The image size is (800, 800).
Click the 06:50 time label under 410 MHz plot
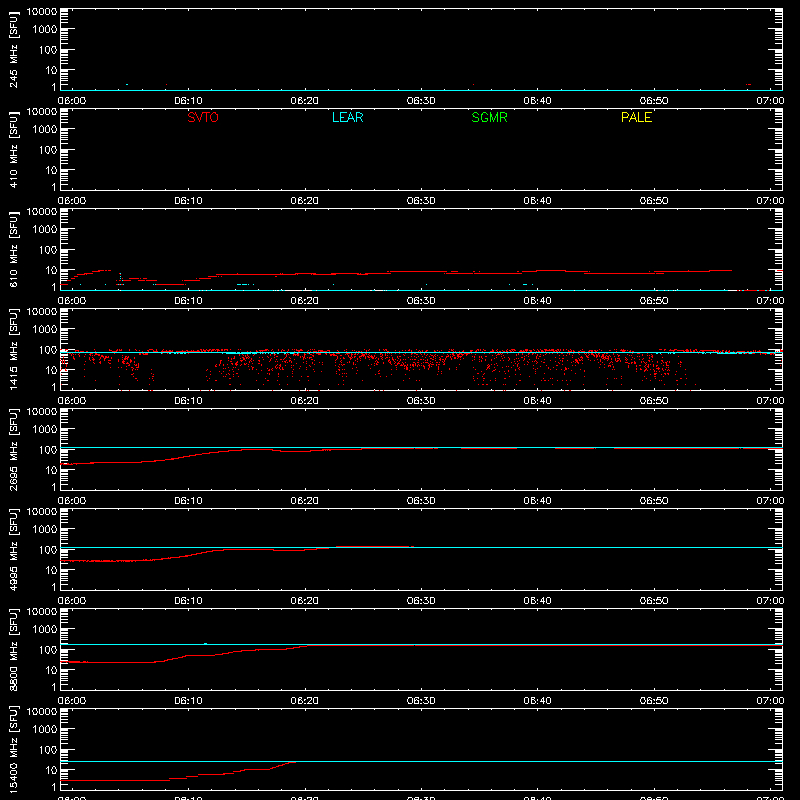pyautogui.click(x=654, y=201)
